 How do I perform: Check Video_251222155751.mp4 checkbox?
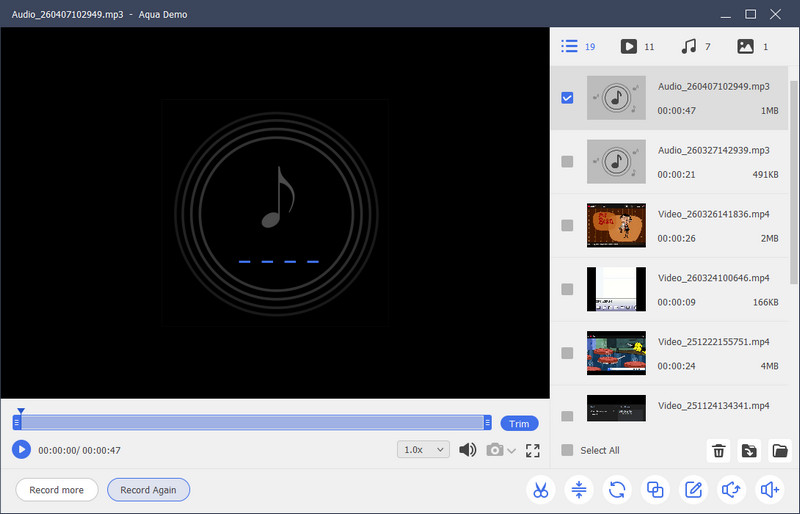pos(567,353)
